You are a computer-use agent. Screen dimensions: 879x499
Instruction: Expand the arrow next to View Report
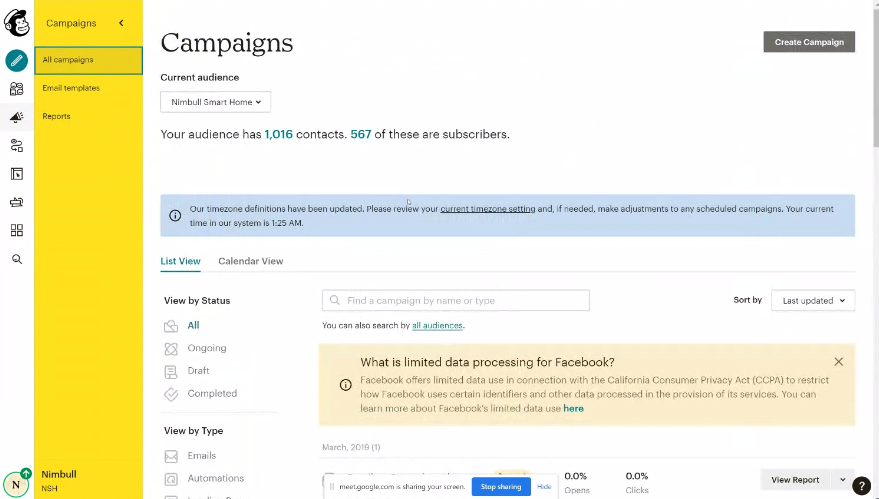(x=843, y=480)
